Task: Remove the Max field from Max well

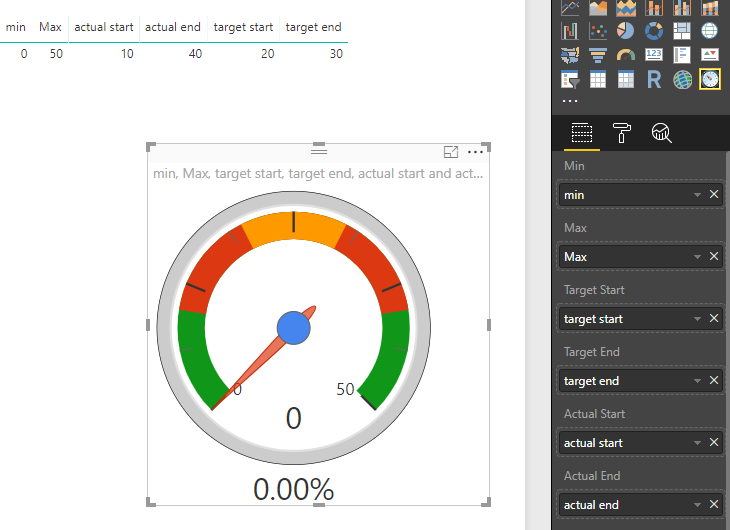Action: (714, 256)
